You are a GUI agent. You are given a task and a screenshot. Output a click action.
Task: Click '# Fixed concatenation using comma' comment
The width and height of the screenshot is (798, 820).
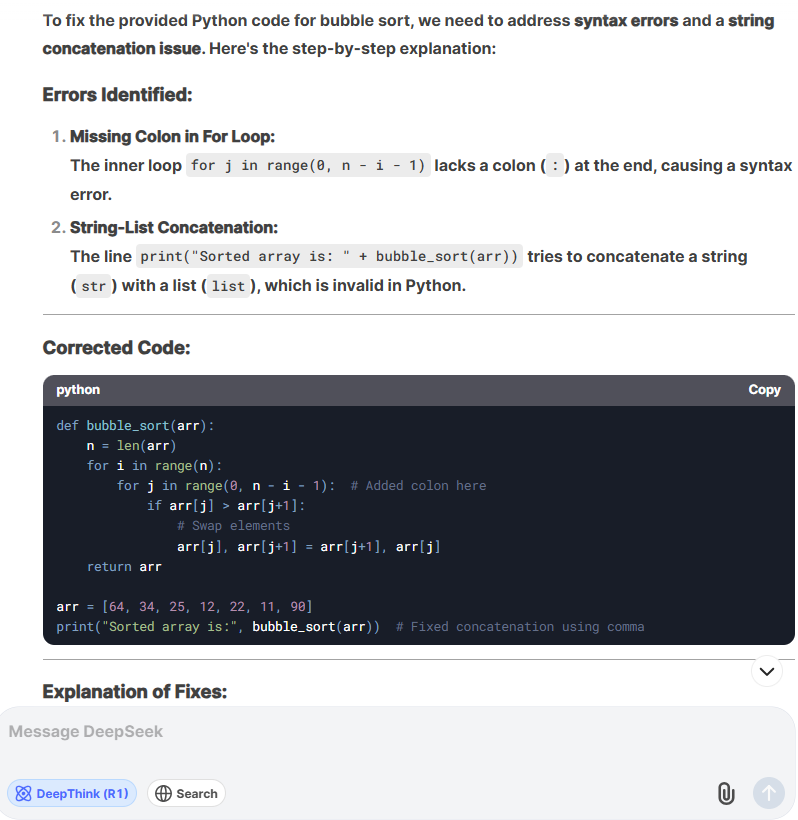520,627
